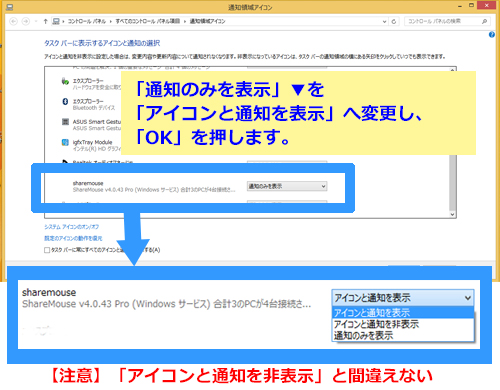Image resolution: width=500 pixels, height=390 pixels.
Task: Click the computer icon in the address bar
Action: [x=56, y=21]
